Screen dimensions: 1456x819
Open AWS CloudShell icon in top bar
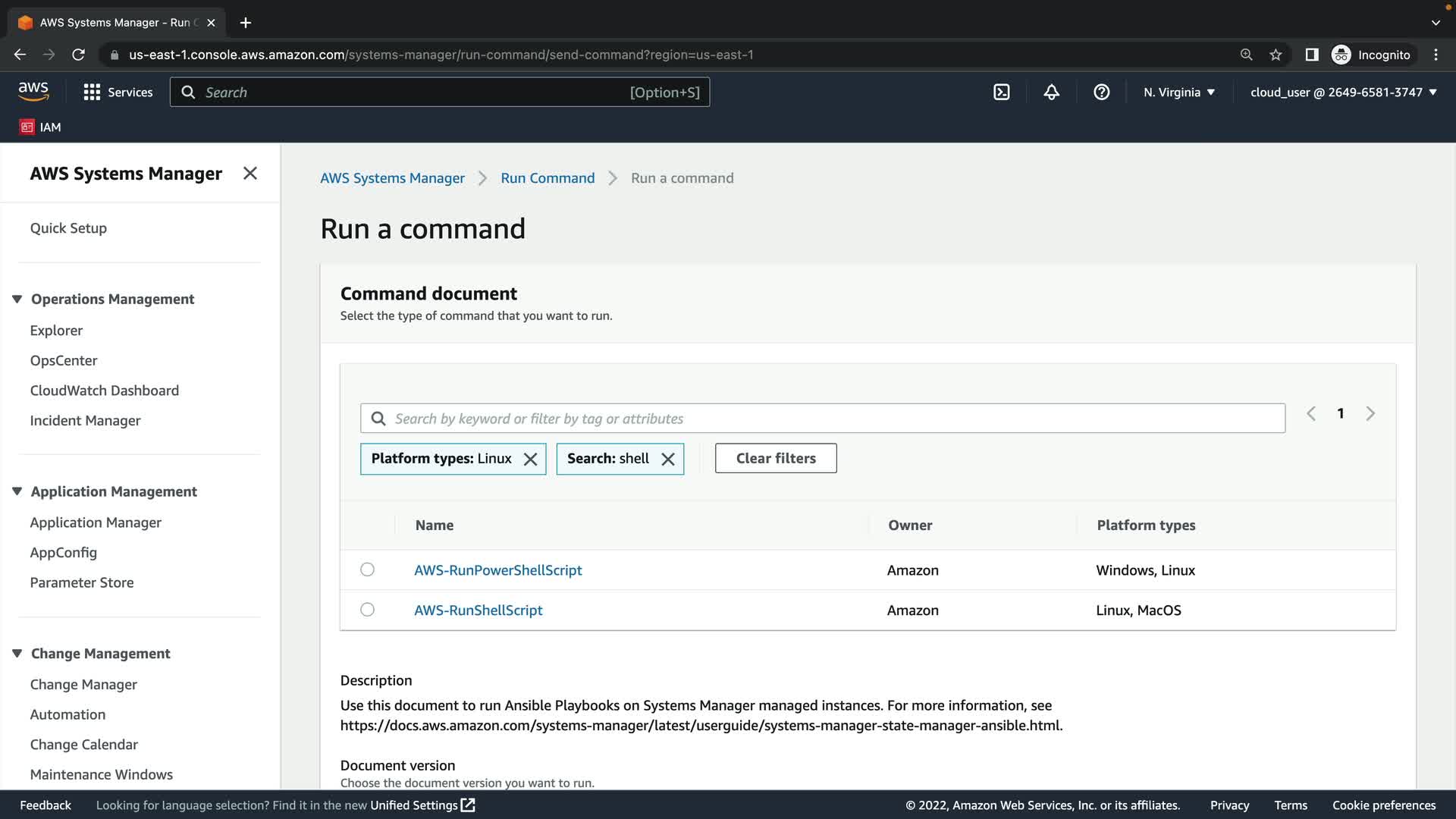(1001, 92)
